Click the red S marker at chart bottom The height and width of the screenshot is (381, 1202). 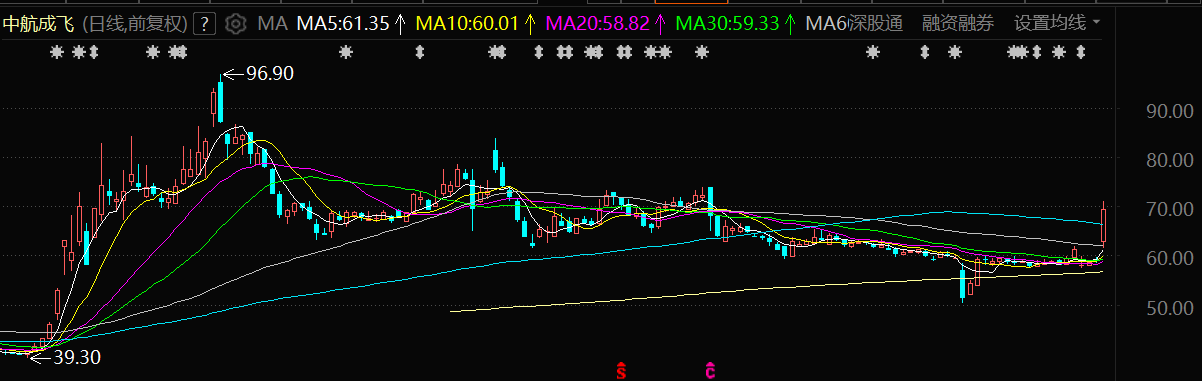pos(620,371)
